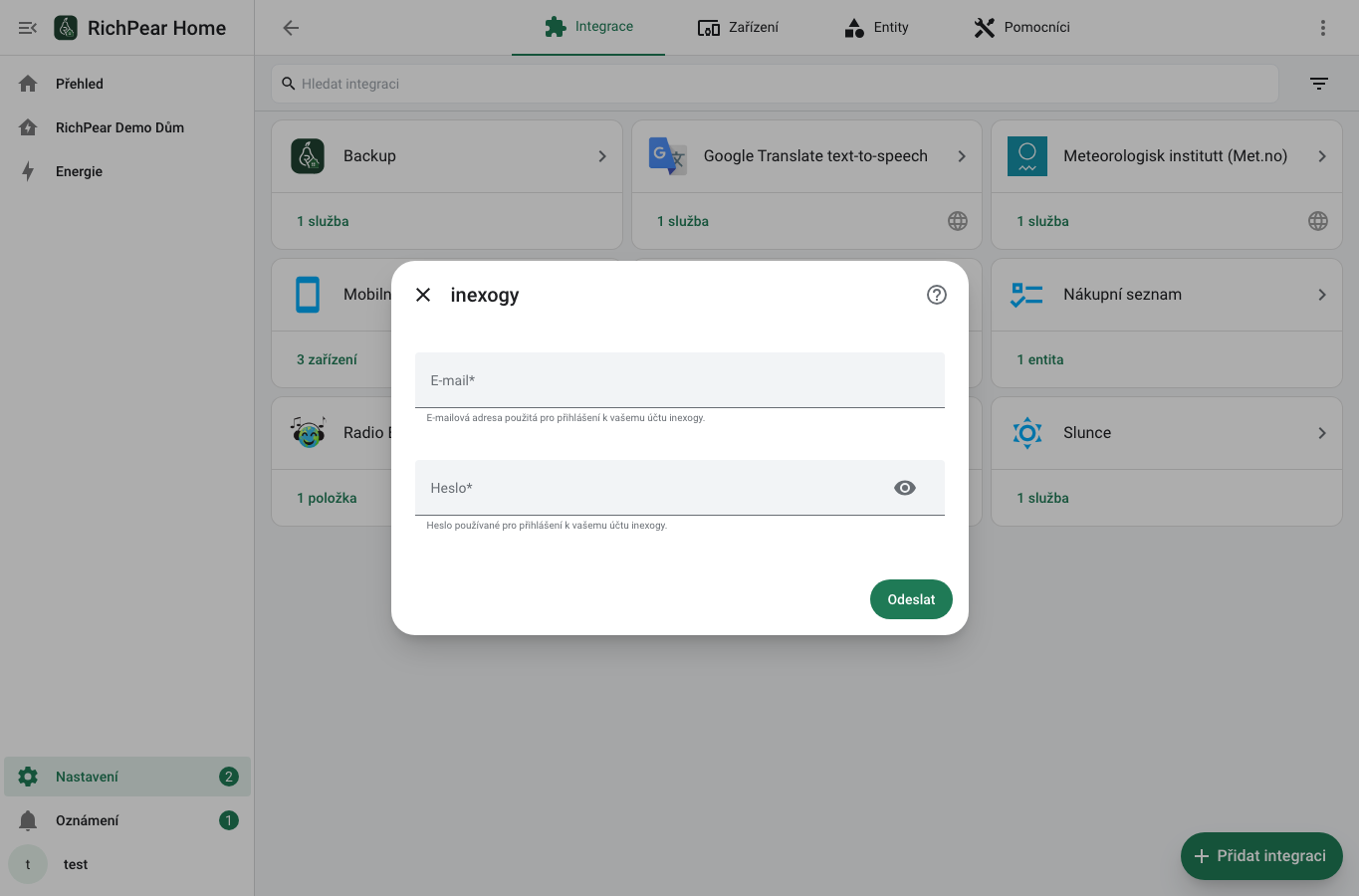Close the inexogy dialog

[x=423, y=295]
